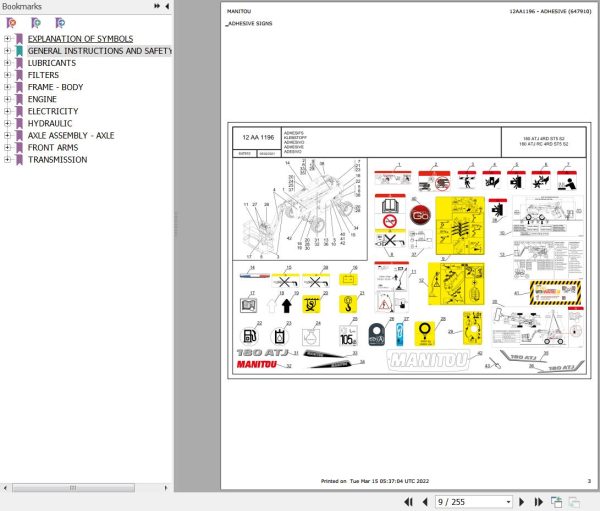Click bookmark icon next to FRONT ARMS

click(x=19, y=147)
